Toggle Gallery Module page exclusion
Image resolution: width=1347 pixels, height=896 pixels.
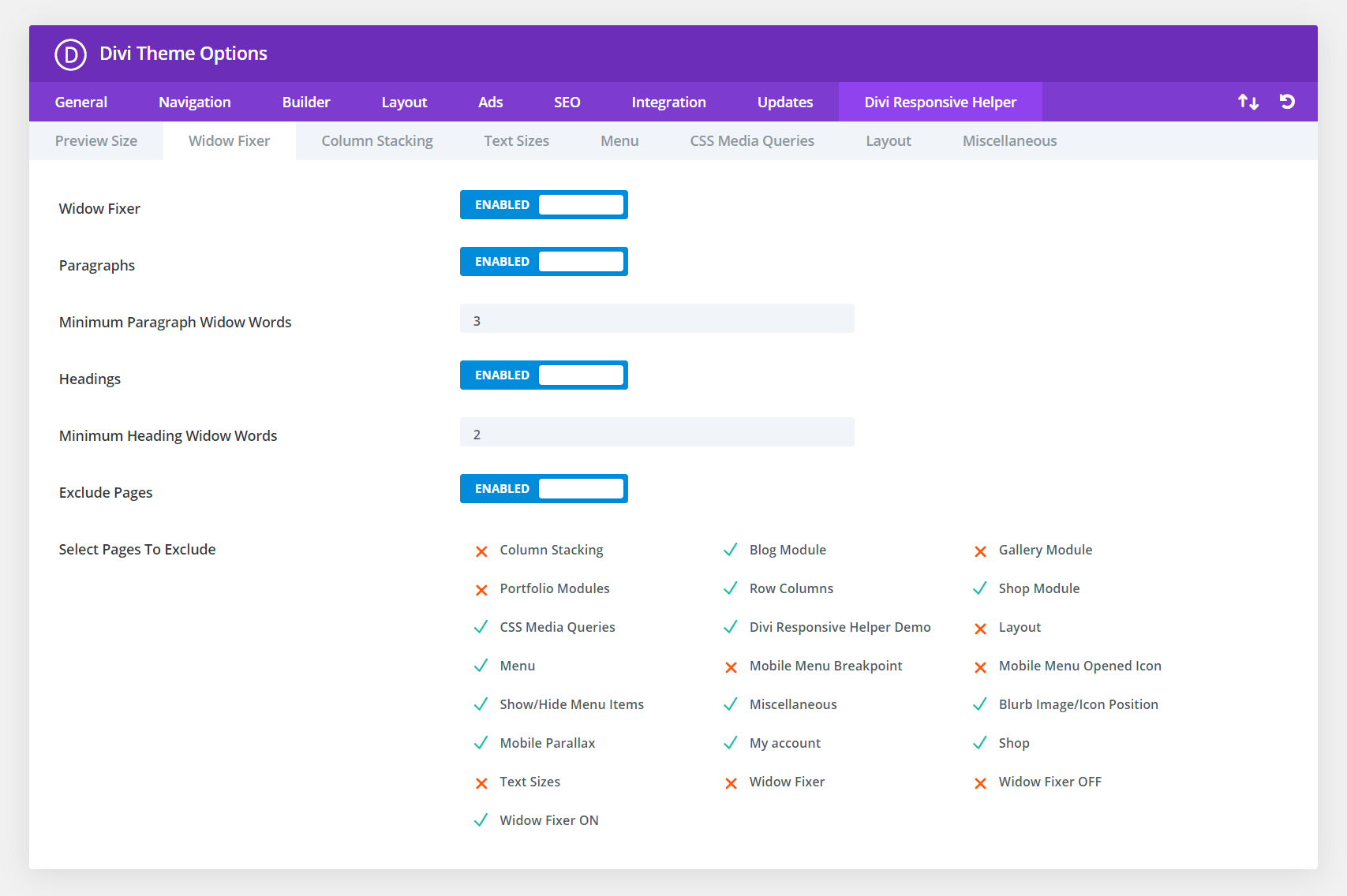point(980,551)
